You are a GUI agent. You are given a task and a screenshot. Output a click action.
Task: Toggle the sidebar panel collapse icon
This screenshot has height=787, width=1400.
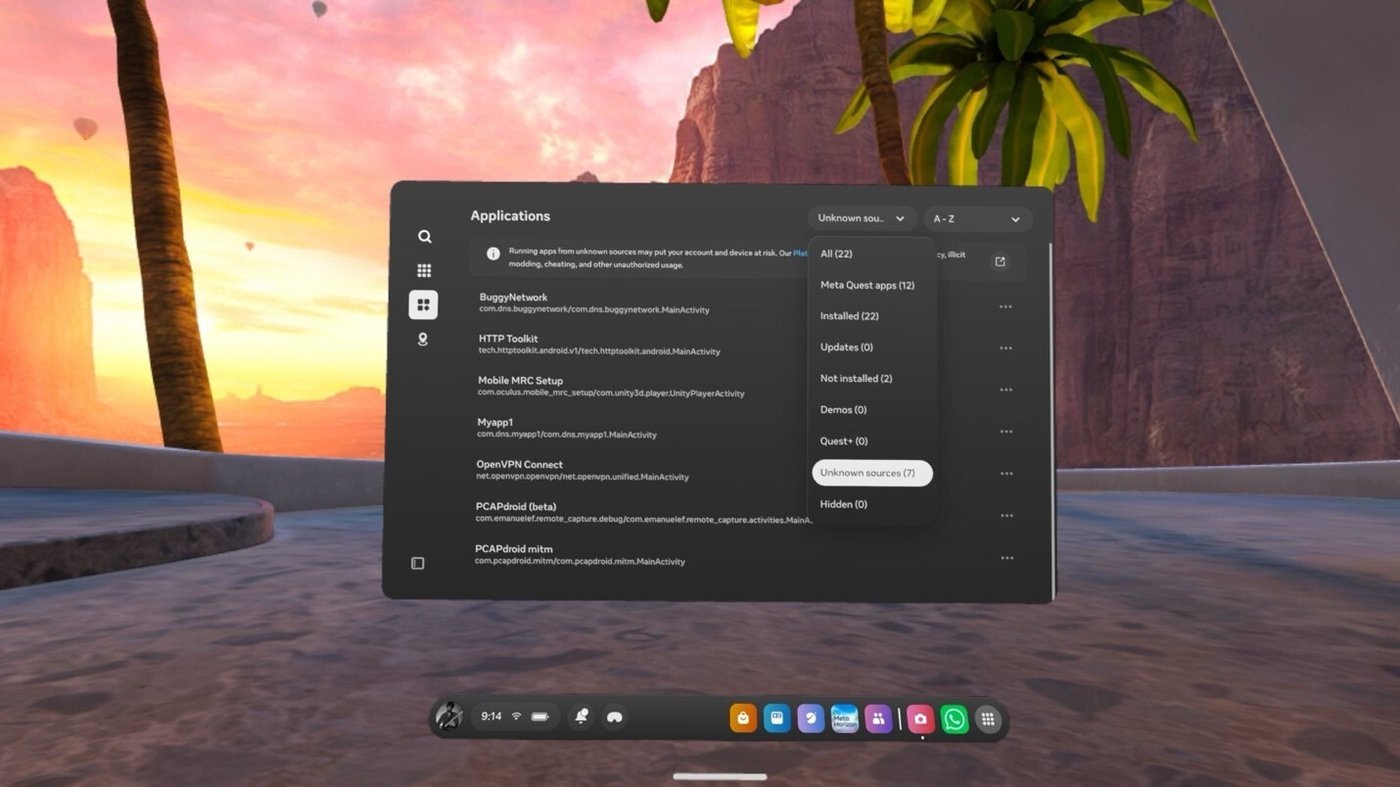418,563
